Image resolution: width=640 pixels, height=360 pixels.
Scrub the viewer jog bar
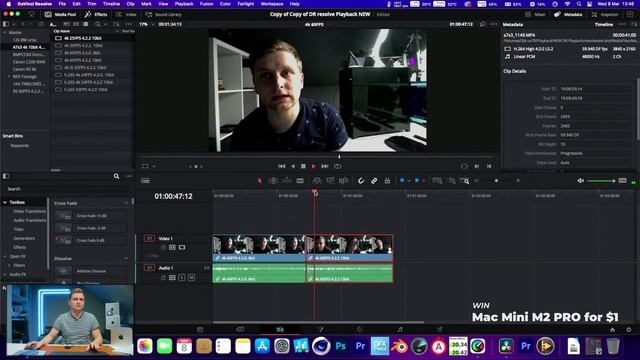click(x=317, y=156)
